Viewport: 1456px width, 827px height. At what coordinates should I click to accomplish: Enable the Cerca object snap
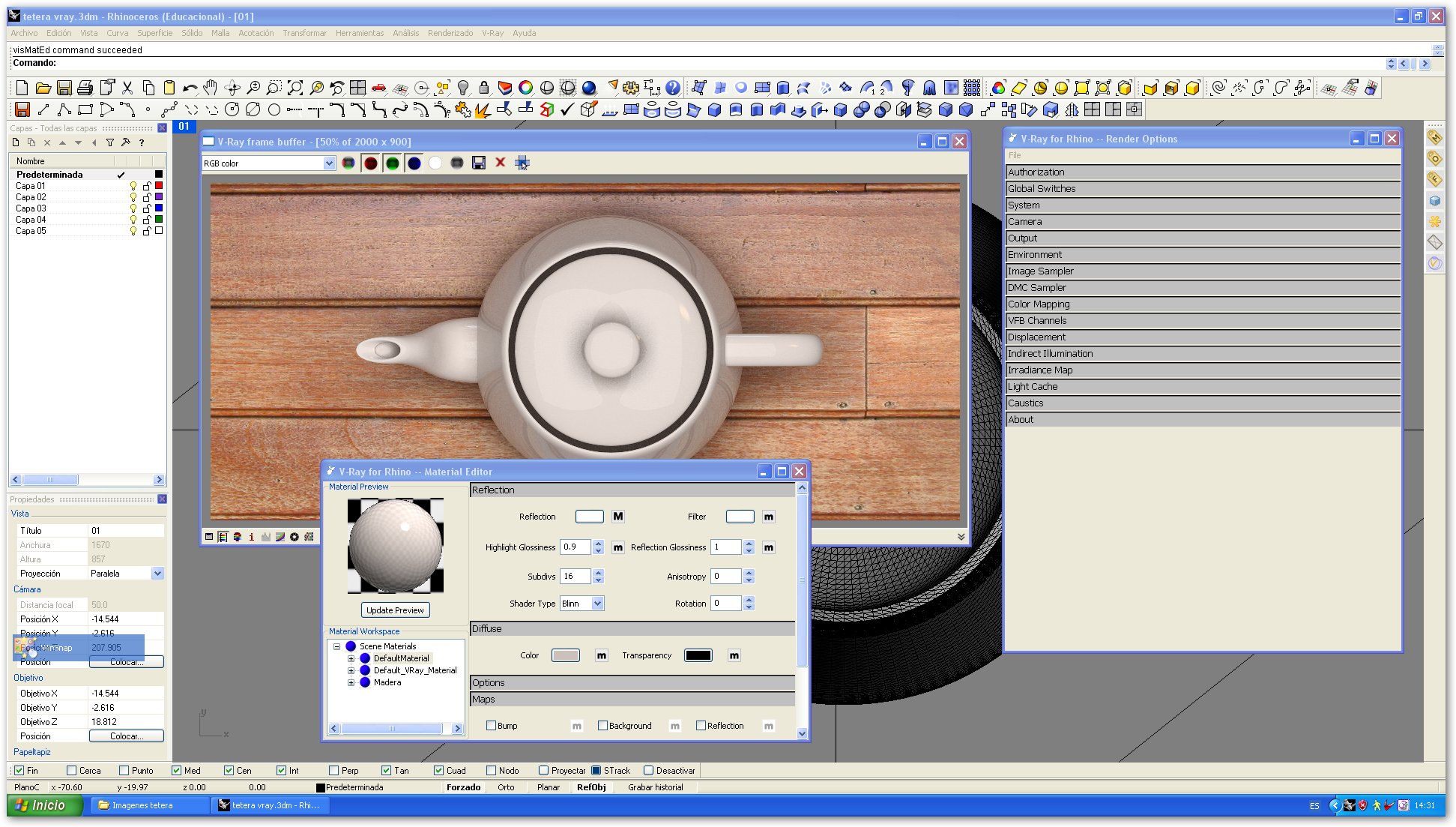coord(72,770)
